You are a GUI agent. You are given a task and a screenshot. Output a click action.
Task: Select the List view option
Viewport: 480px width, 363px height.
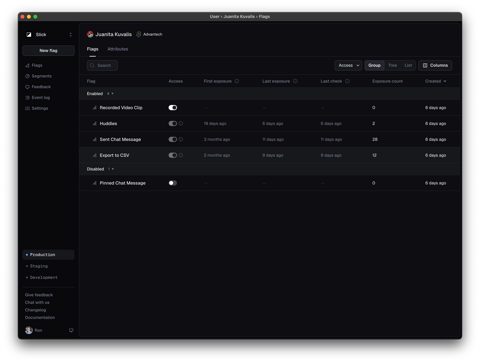click(x=408, y=66)
